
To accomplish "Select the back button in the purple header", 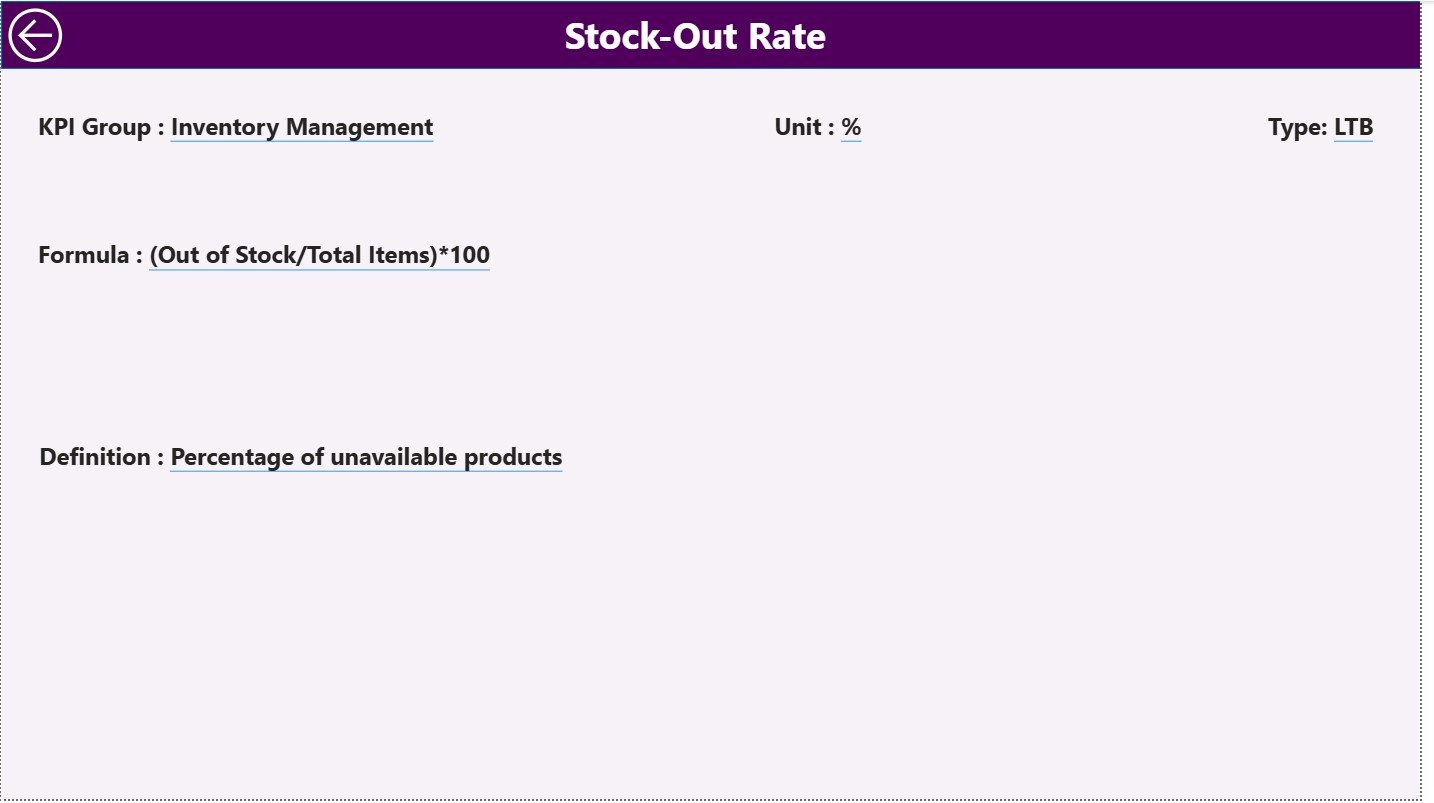I will [x=34, y=34].
